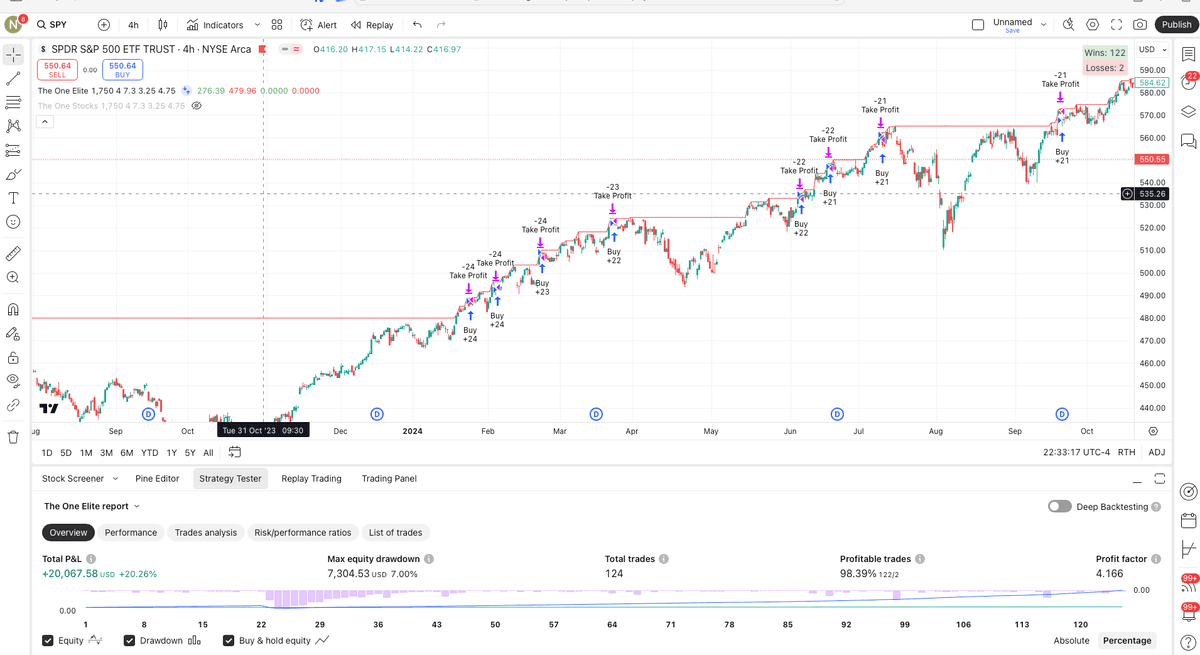The width and height of the screenshot is (1200, 655).
Task: Maximize the bottom panel
Action: click(x=1160, y=480)
